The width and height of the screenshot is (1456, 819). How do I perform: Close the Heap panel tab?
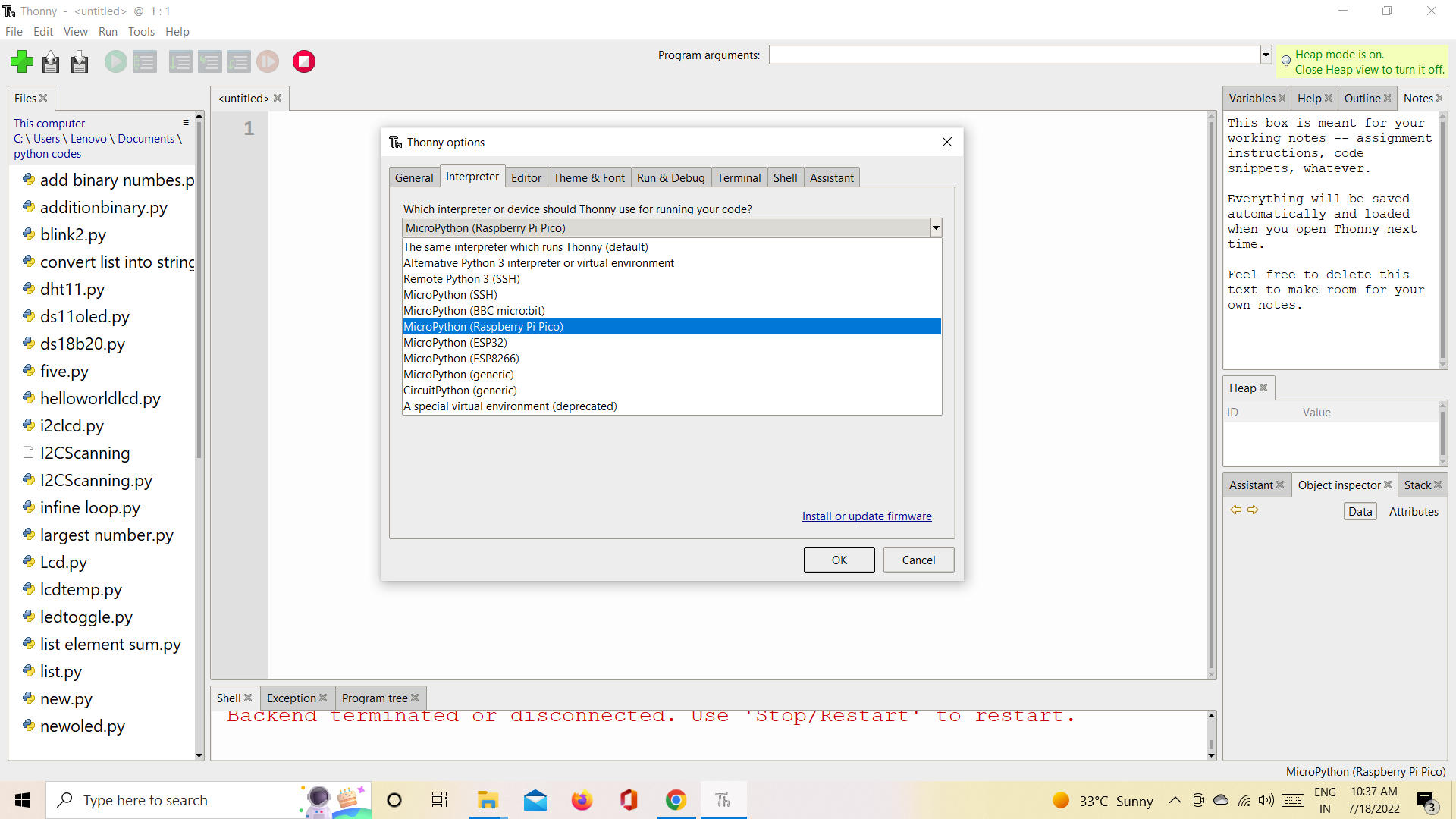click(x=1263, y=388)
